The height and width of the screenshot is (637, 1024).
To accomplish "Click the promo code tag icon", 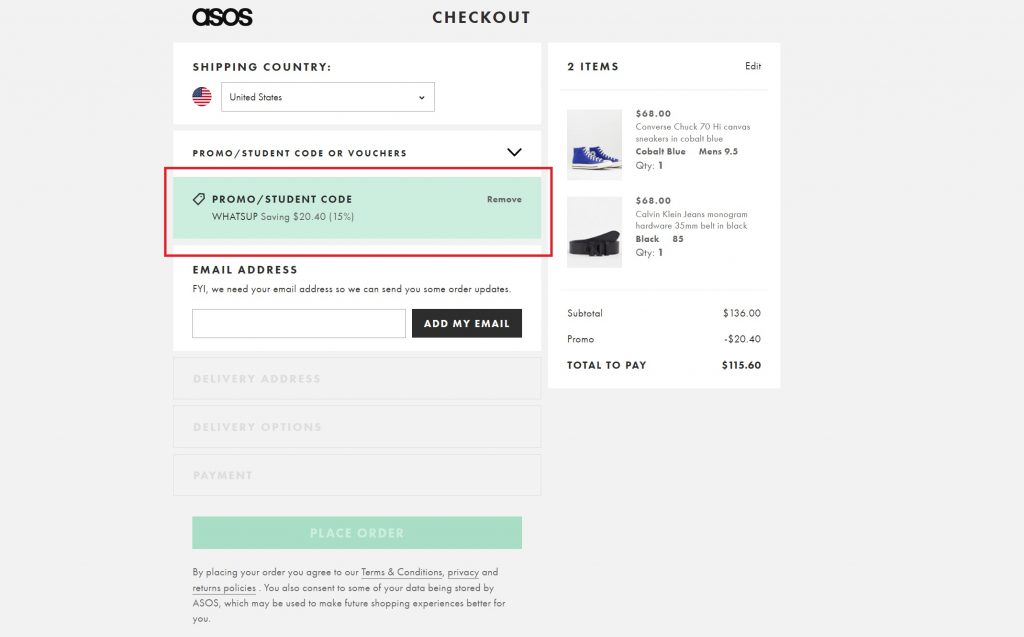I will (x=199, y=199).
